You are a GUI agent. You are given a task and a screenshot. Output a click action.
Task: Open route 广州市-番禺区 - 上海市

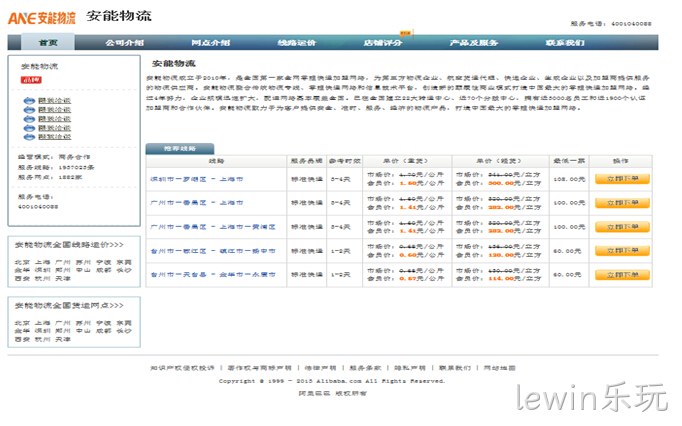click(197, 203)
